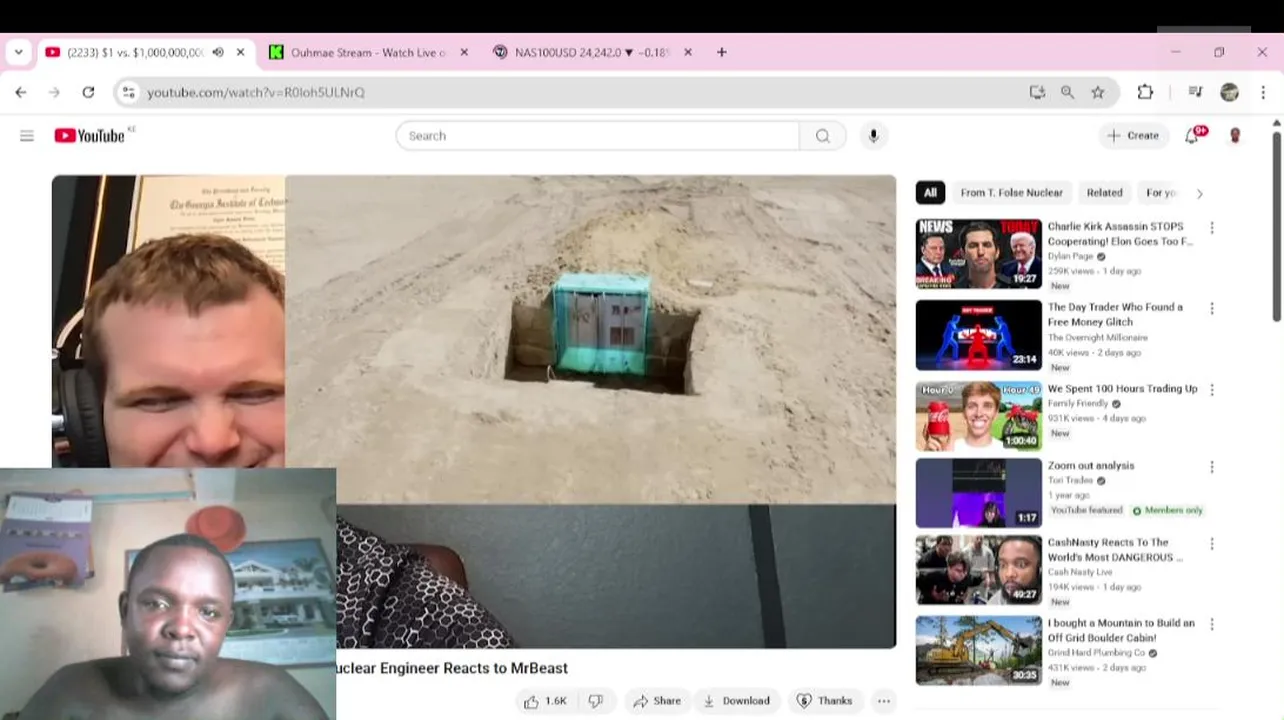Image resolution: width=1284 pixels, height=720 pixels.
Task: Click the page vertical scrollbar
Action: pyautogui.click(x=1276, y=226)
